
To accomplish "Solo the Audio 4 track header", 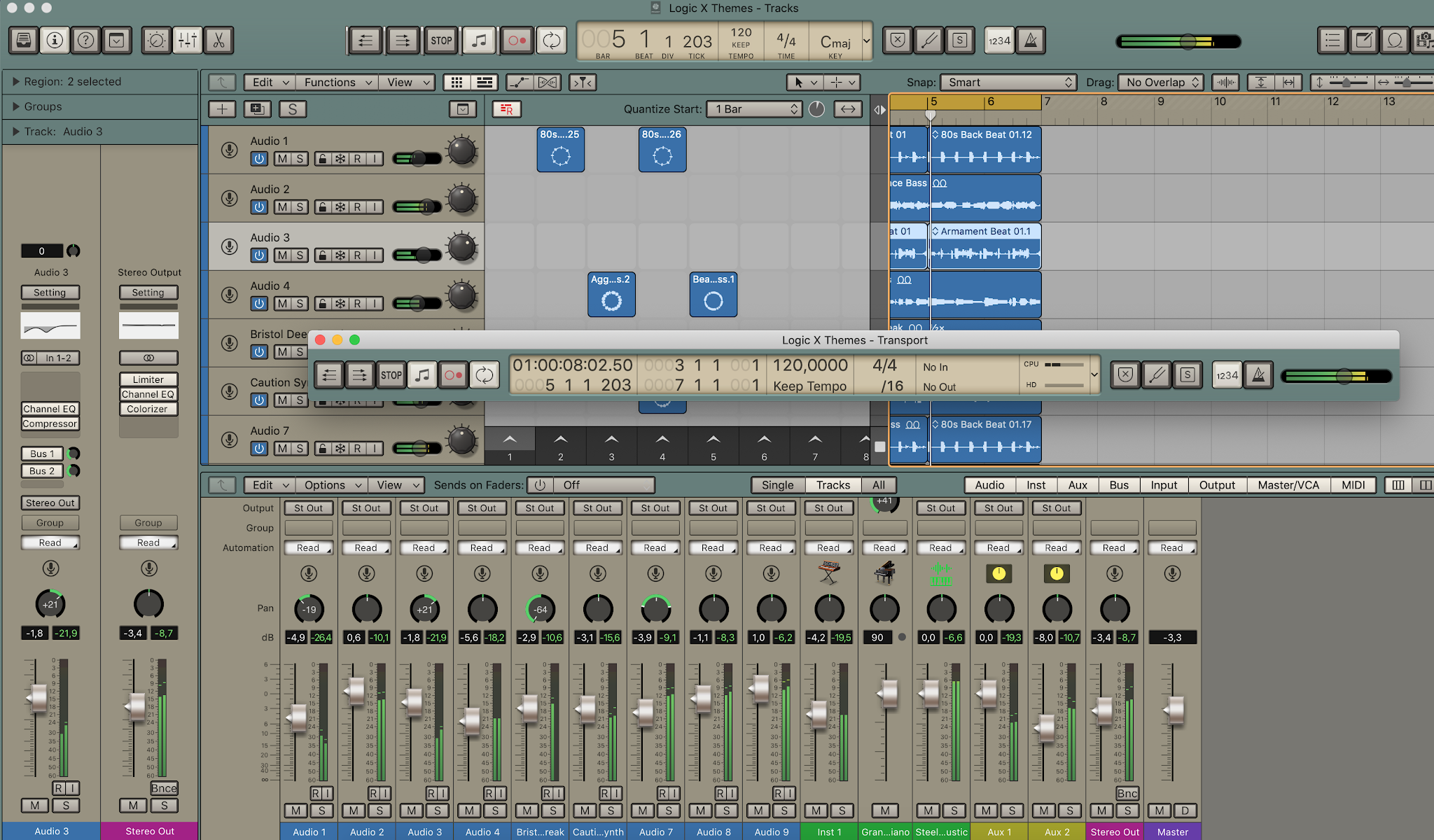I will (300, 304).
